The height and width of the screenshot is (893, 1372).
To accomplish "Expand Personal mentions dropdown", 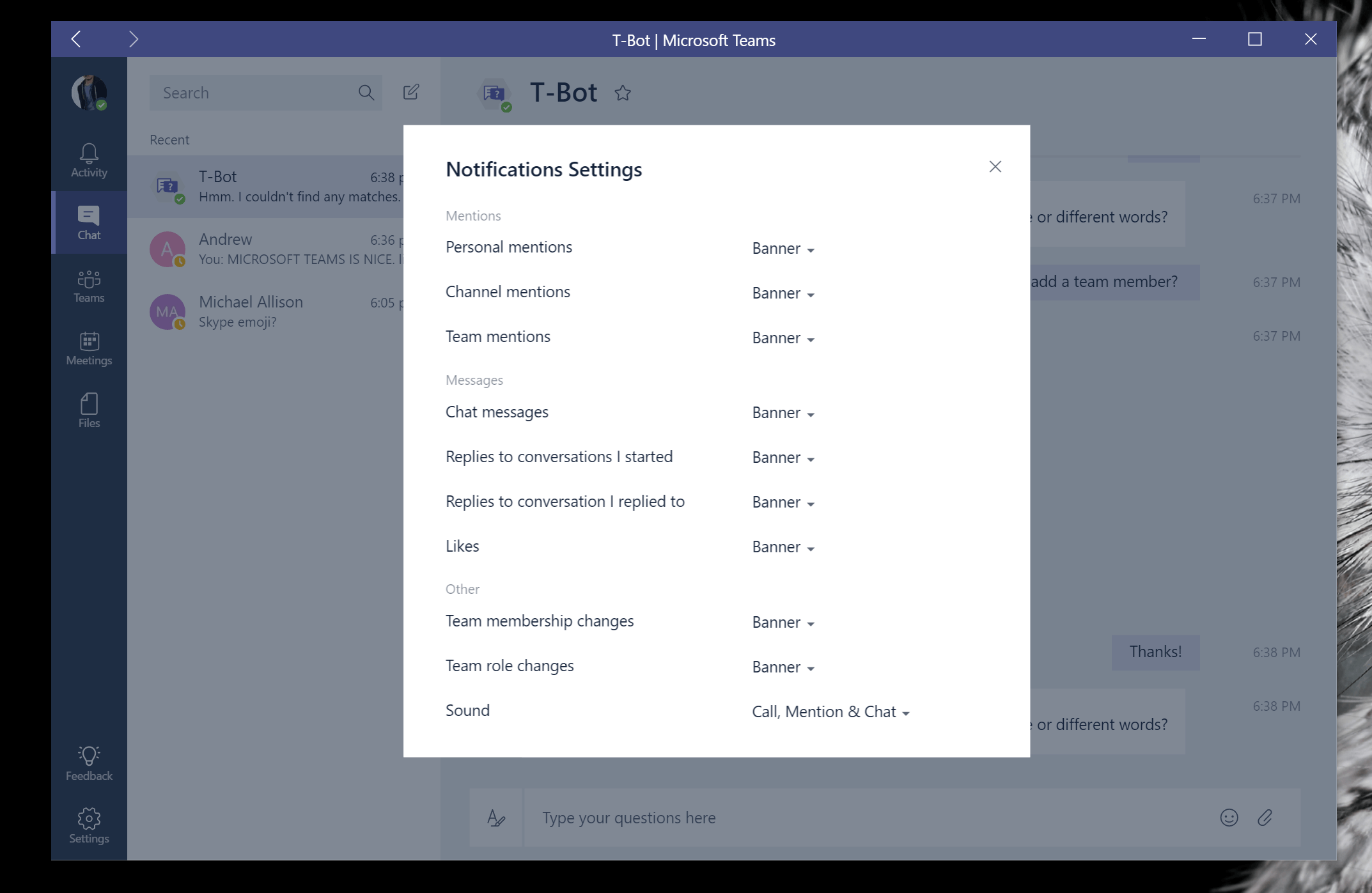I will point(783,249).
